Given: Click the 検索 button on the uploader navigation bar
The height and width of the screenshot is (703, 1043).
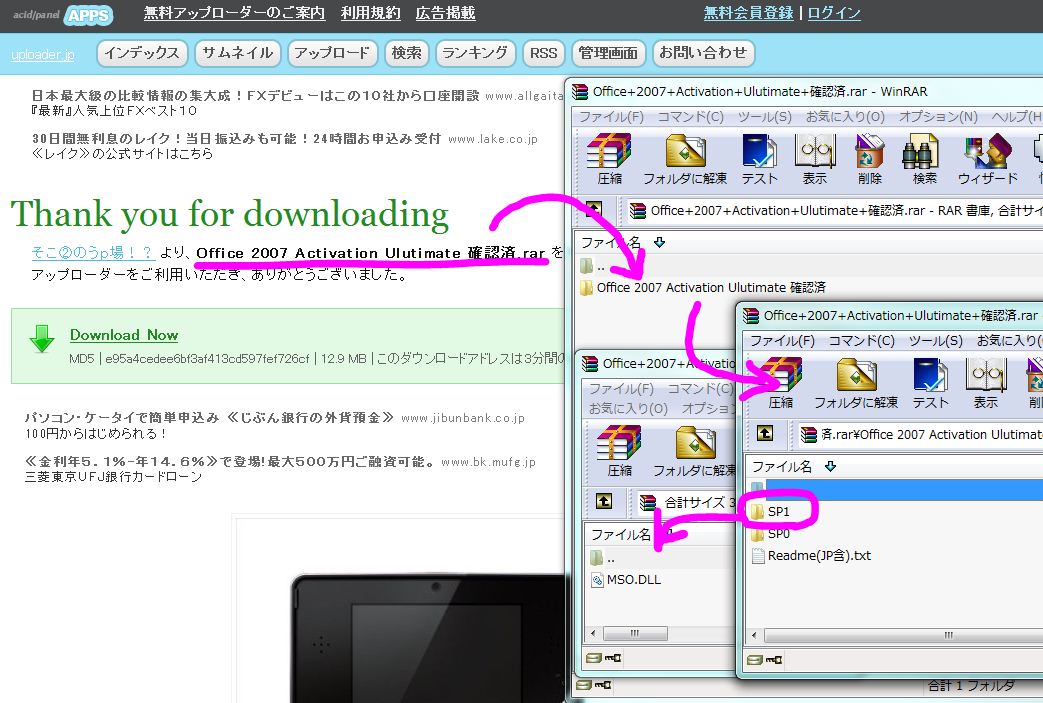Looking at the screenshot, I should [x=406, y=53].
